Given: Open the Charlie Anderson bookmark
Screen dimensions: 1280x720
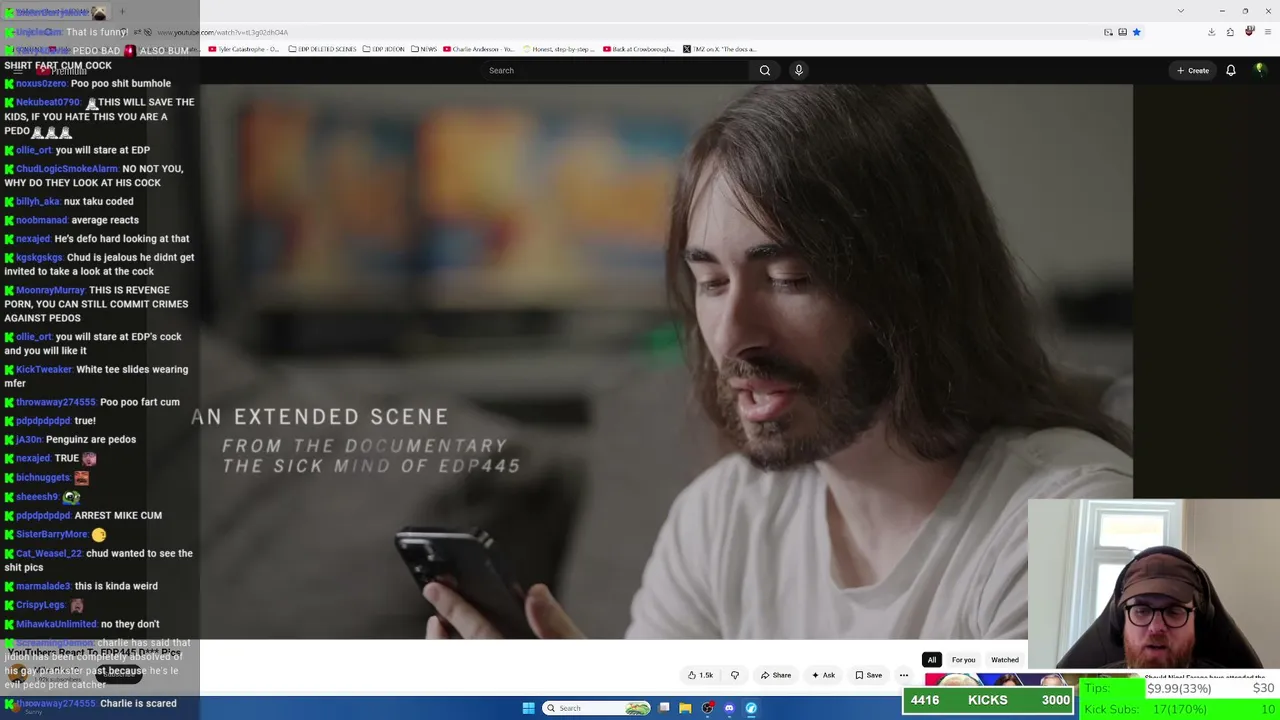Looking at the screenshot, I should [479, 49].
